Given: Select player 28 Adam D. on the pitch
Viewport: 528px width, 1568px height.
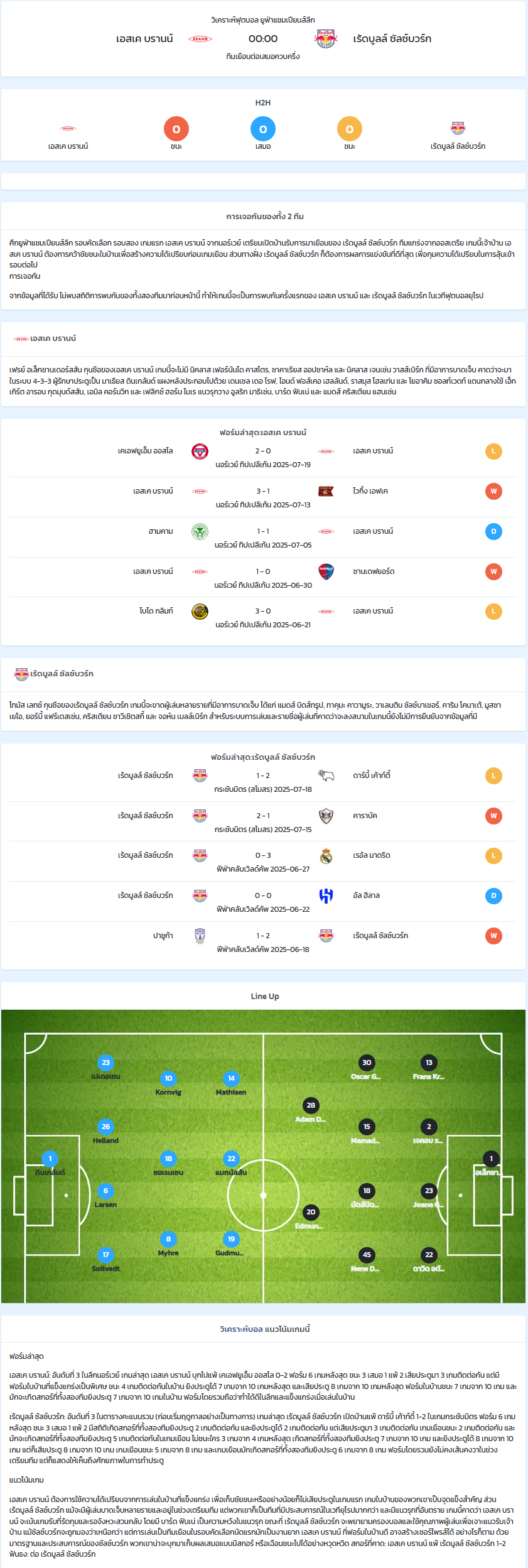Looking at the screenshot, I should tap(311, 1105).
